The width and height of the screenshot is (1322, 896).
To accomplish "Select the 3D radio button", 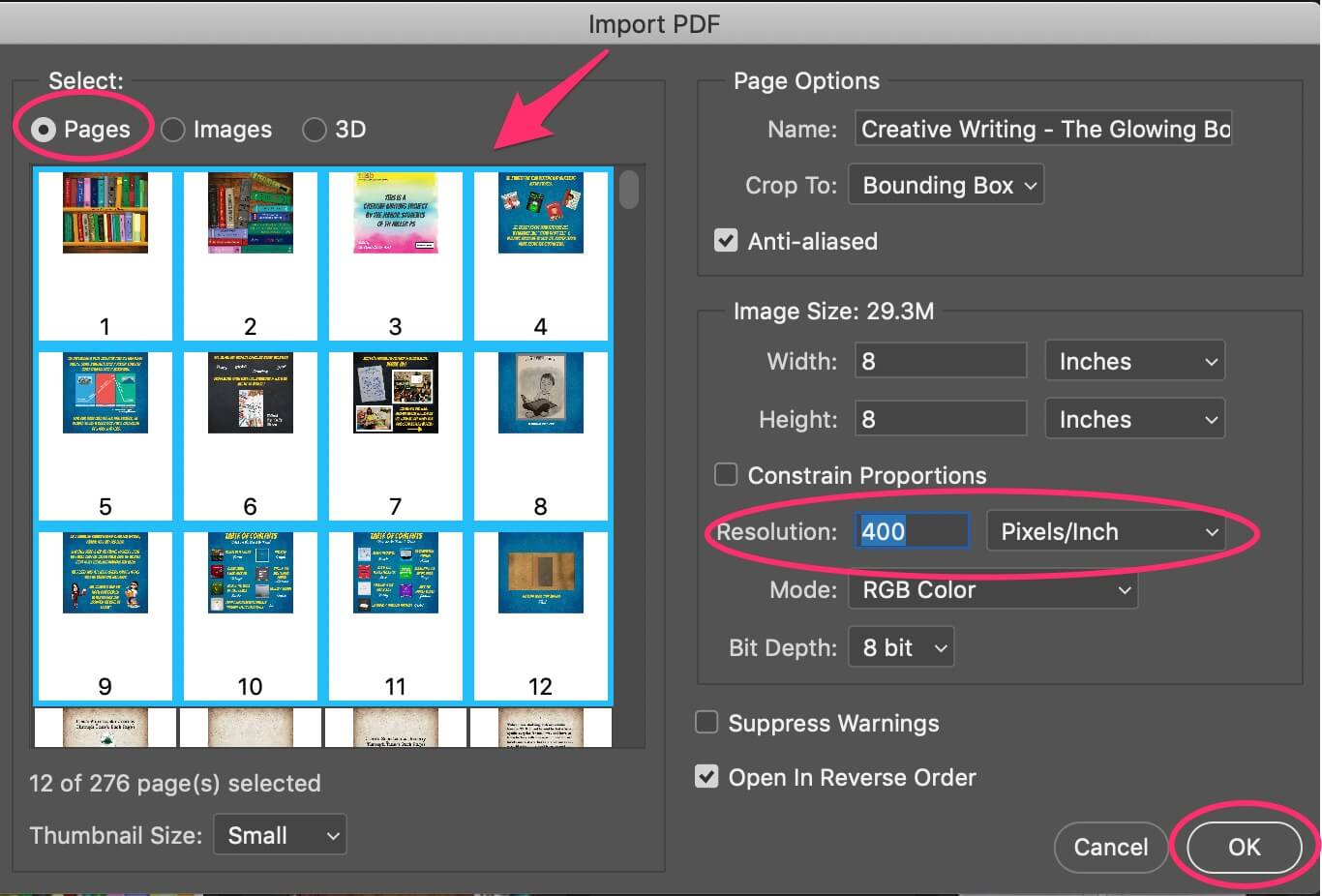I will point(314,129).
